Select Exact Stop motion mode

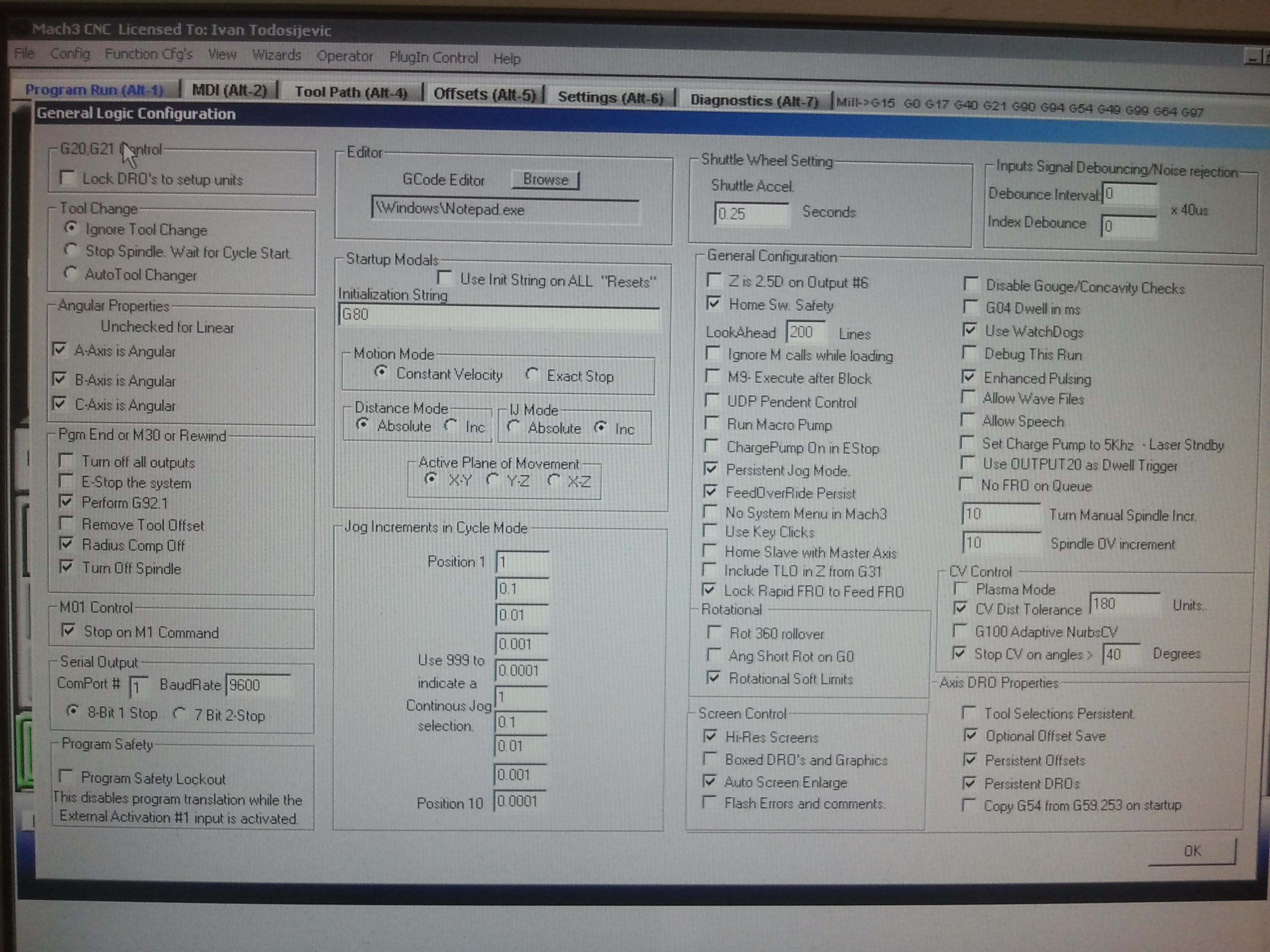[532, 375]
